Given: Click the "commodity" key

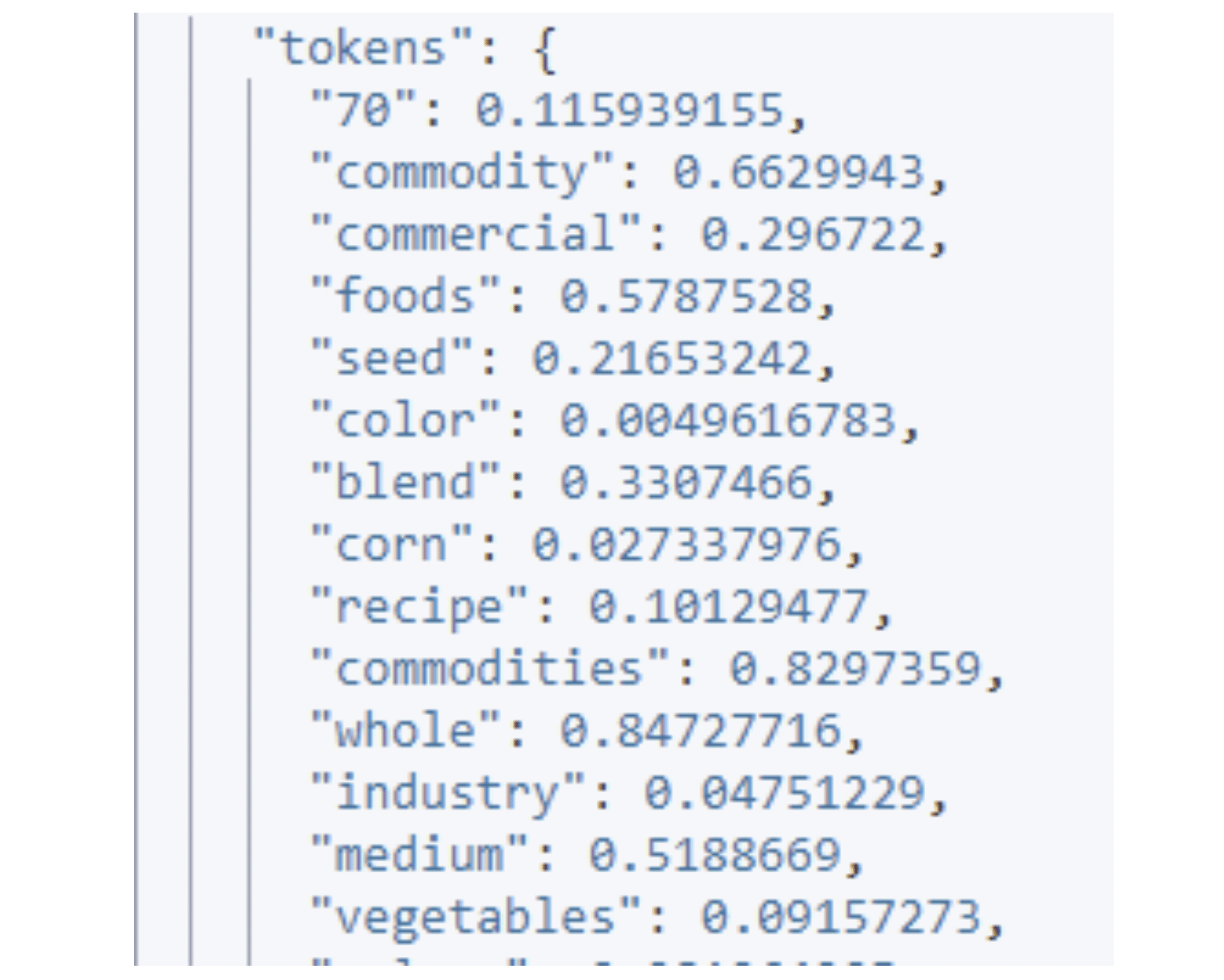Looking at the screenshot, I should coord(461,172).
